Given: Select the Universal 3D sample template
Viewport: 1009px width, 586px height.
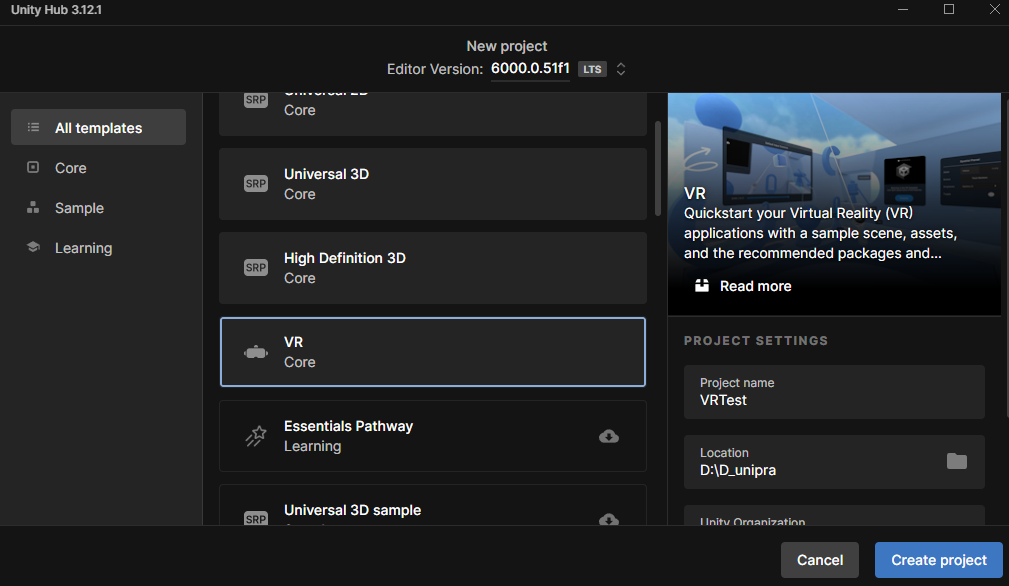Looking at the screenshot, I should 433,505.
